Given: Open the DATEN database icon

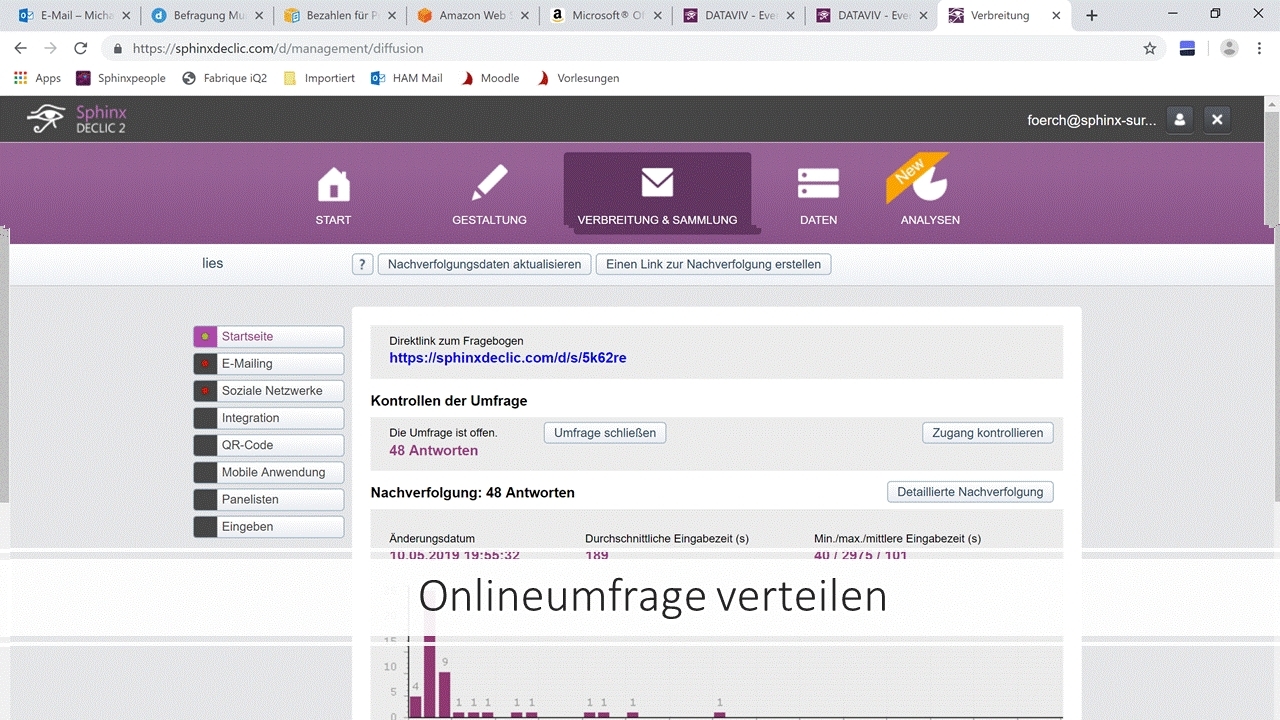Looking at the screenshot, I should pos(818,185).
